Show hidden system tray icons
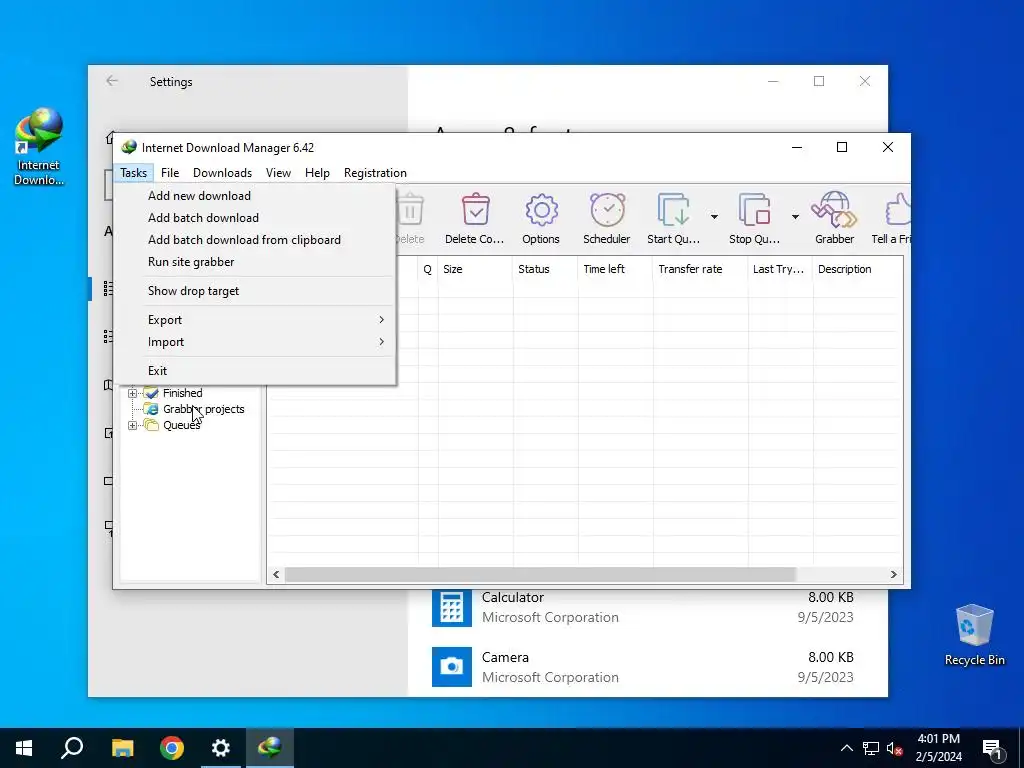This screenshot has height=768, width=1024. [x=846, y=748]
